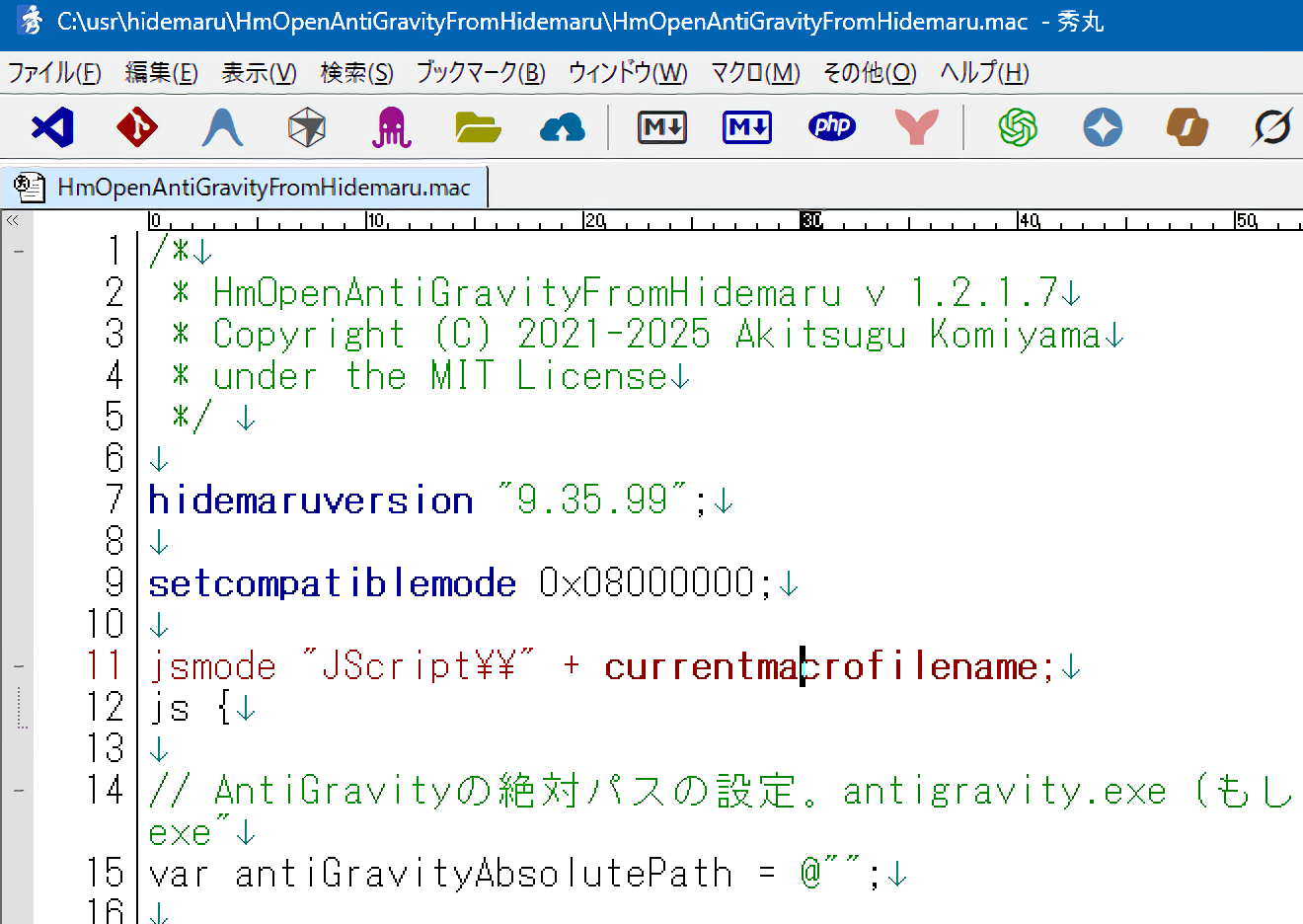Click the black Markdown M↓ icon
This screenshot has height=924, width=1303.
pos(661,127)
